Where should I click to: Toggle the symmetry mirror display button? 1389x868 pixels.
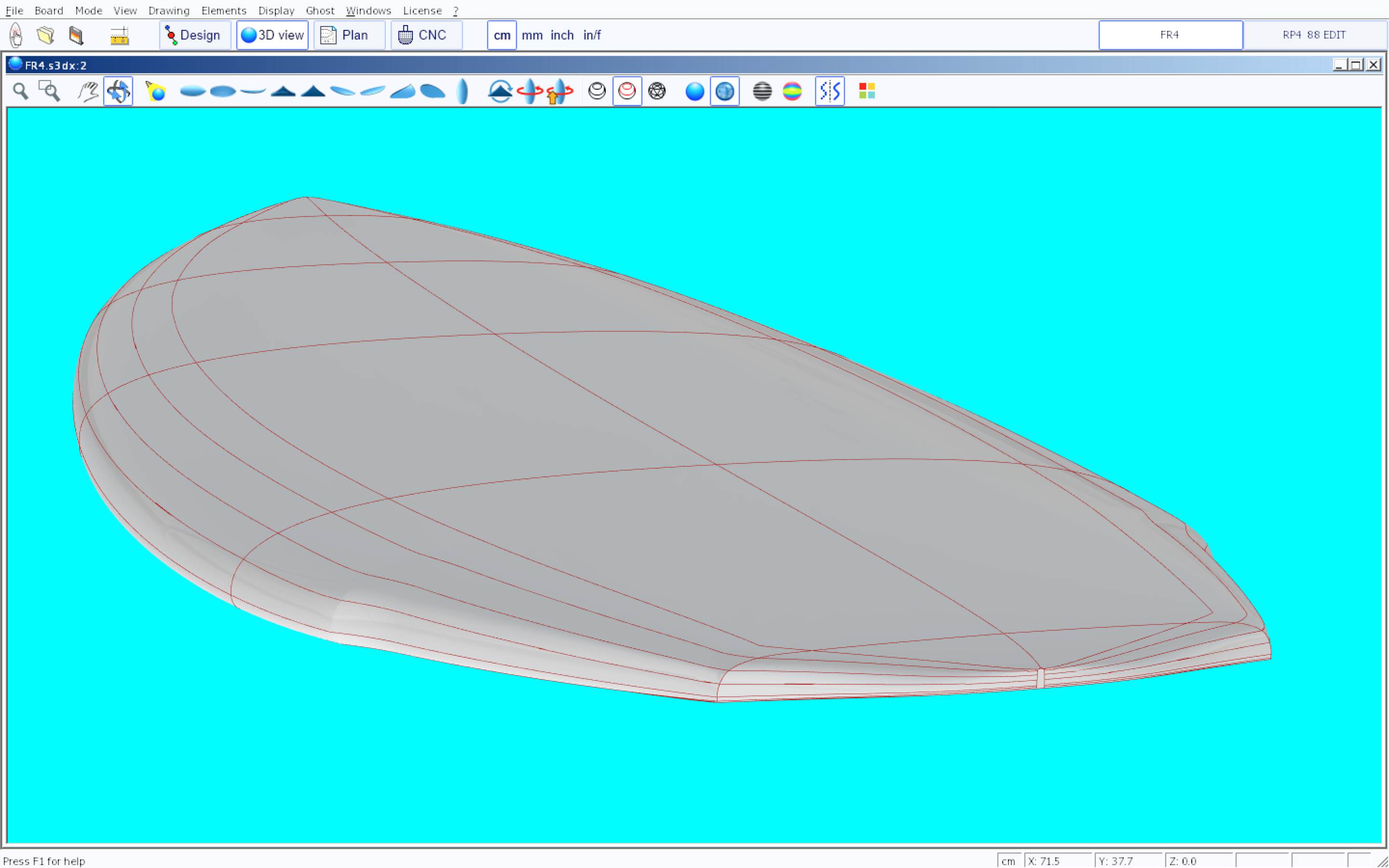pyautogui.click(x=830, y=91)
